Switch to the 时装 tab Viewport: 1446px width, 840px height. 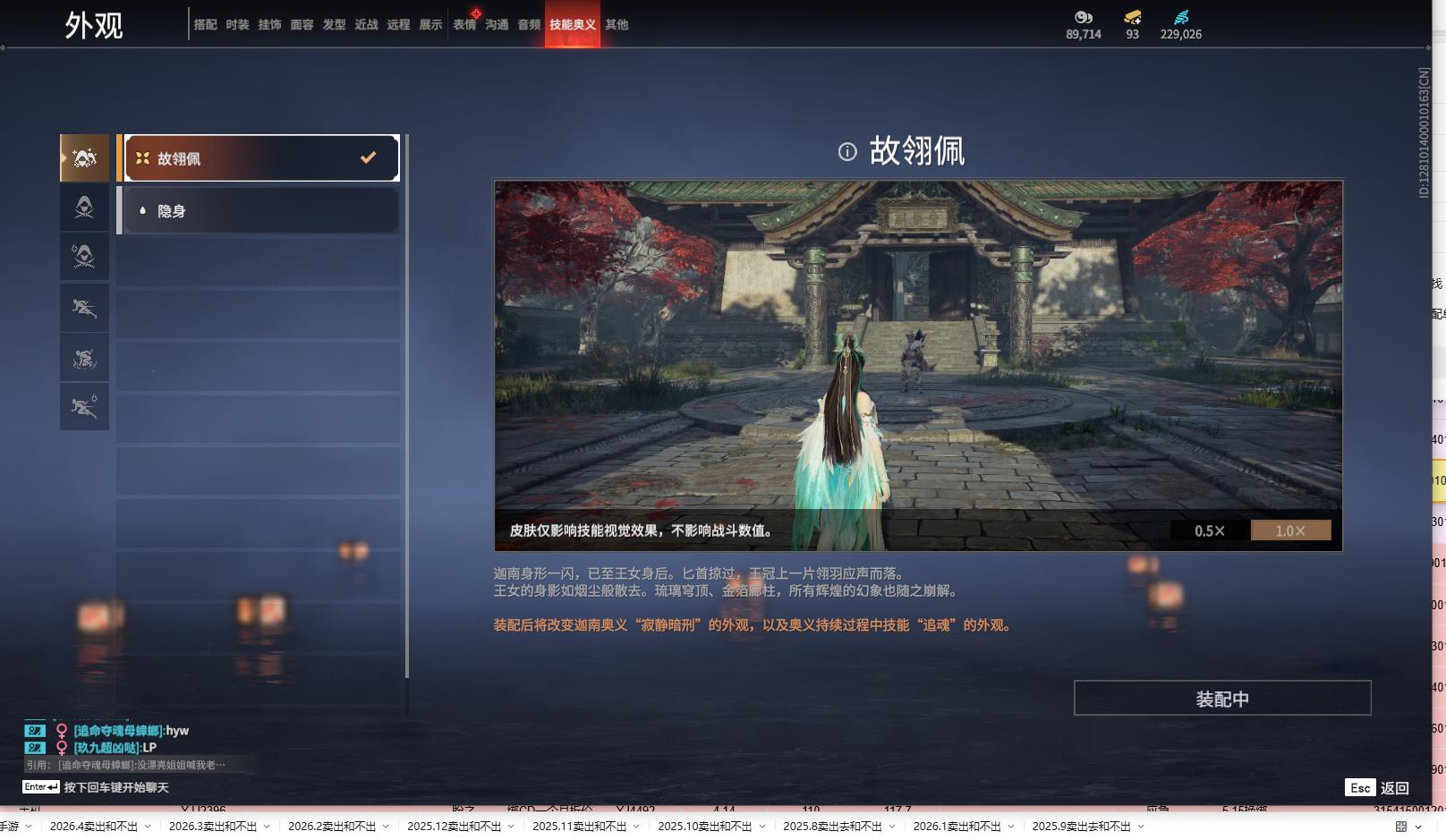coord(236,25)
